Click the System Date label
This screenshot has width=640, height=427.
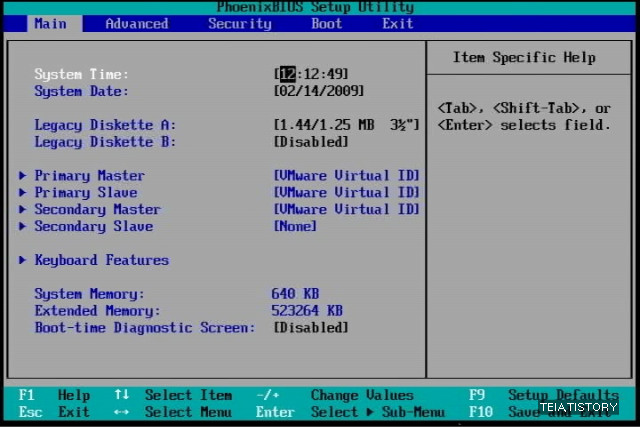tap(81, 91)
